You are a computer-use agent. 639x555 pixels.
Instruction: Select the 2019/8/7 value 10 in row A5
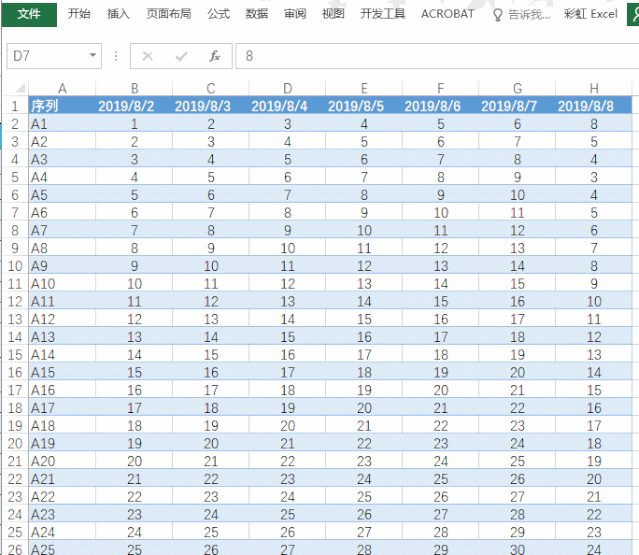(517, 195)
